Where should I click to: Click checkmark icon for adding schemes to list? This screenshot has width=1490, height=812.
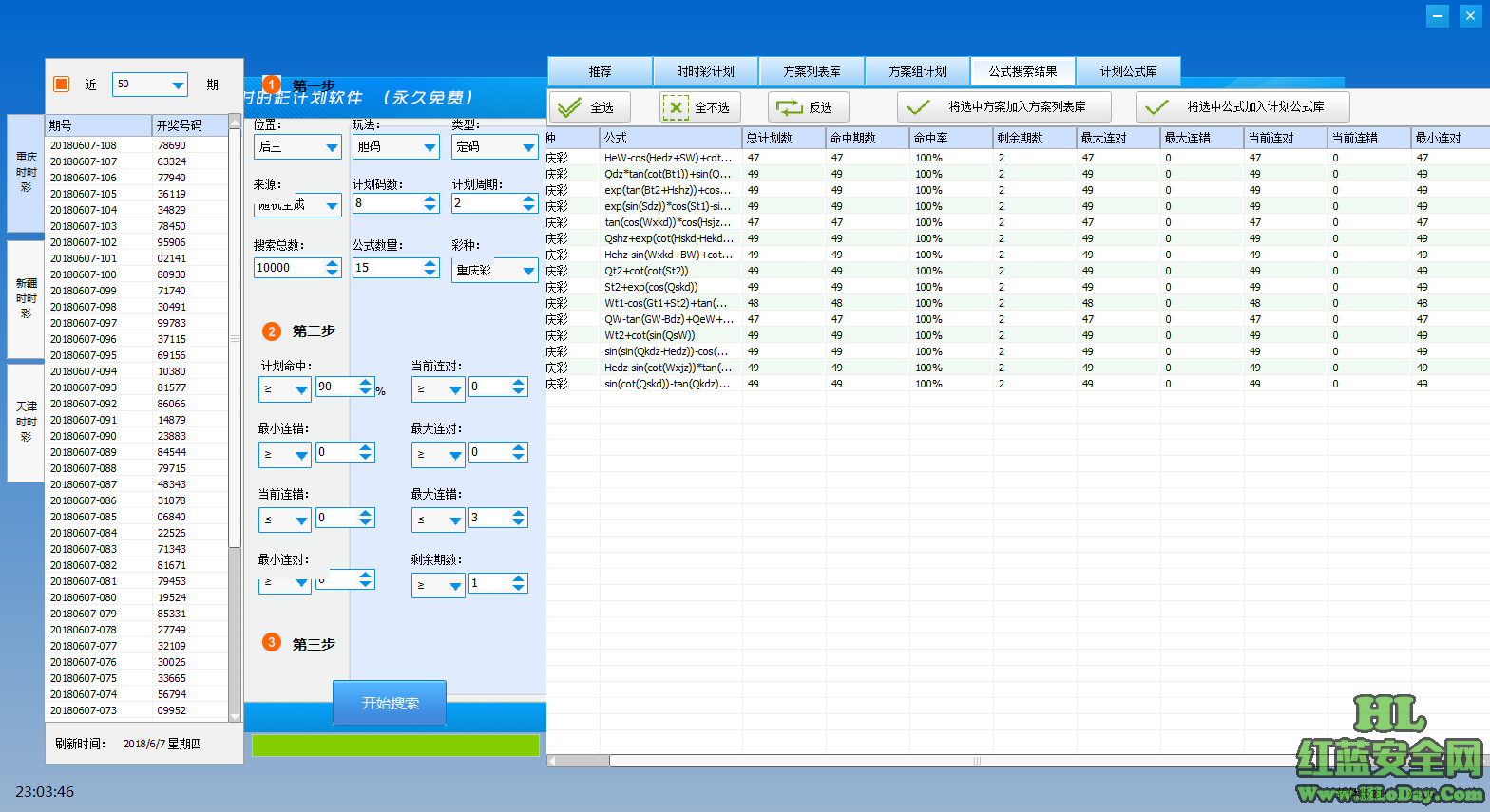(x=918, y=107)
